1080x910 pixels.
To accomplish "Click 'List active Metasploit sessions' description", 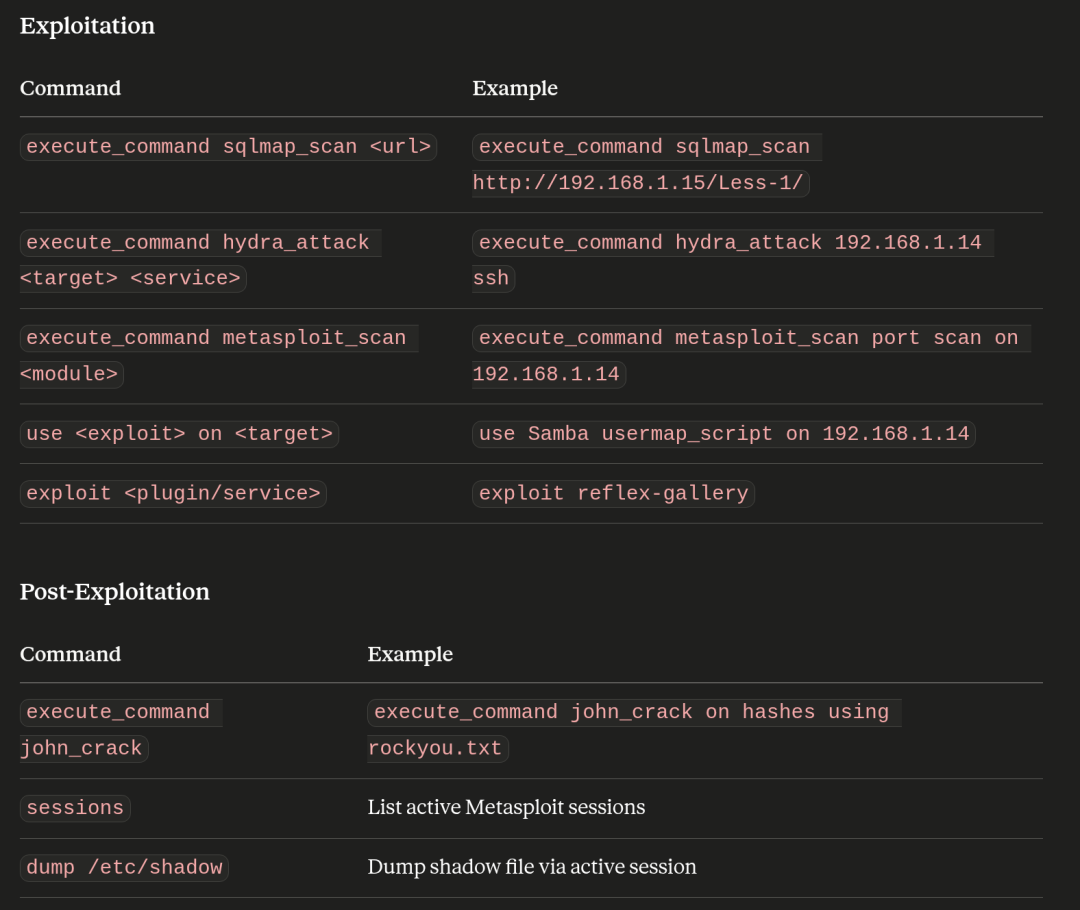I will pos(506,807).
